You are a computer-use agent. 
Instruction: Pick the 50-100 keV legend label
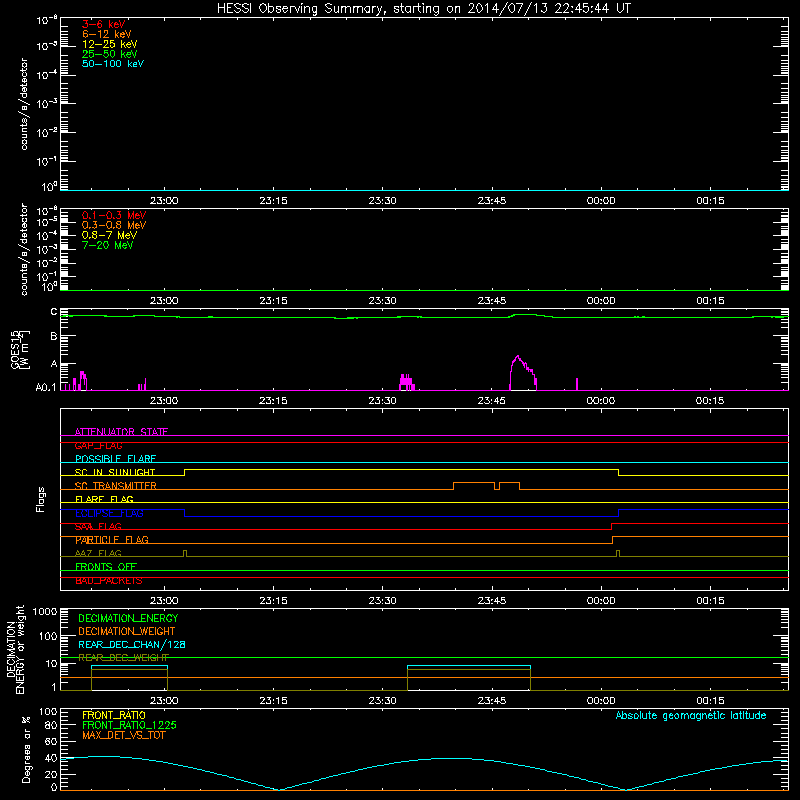point(113,64)
